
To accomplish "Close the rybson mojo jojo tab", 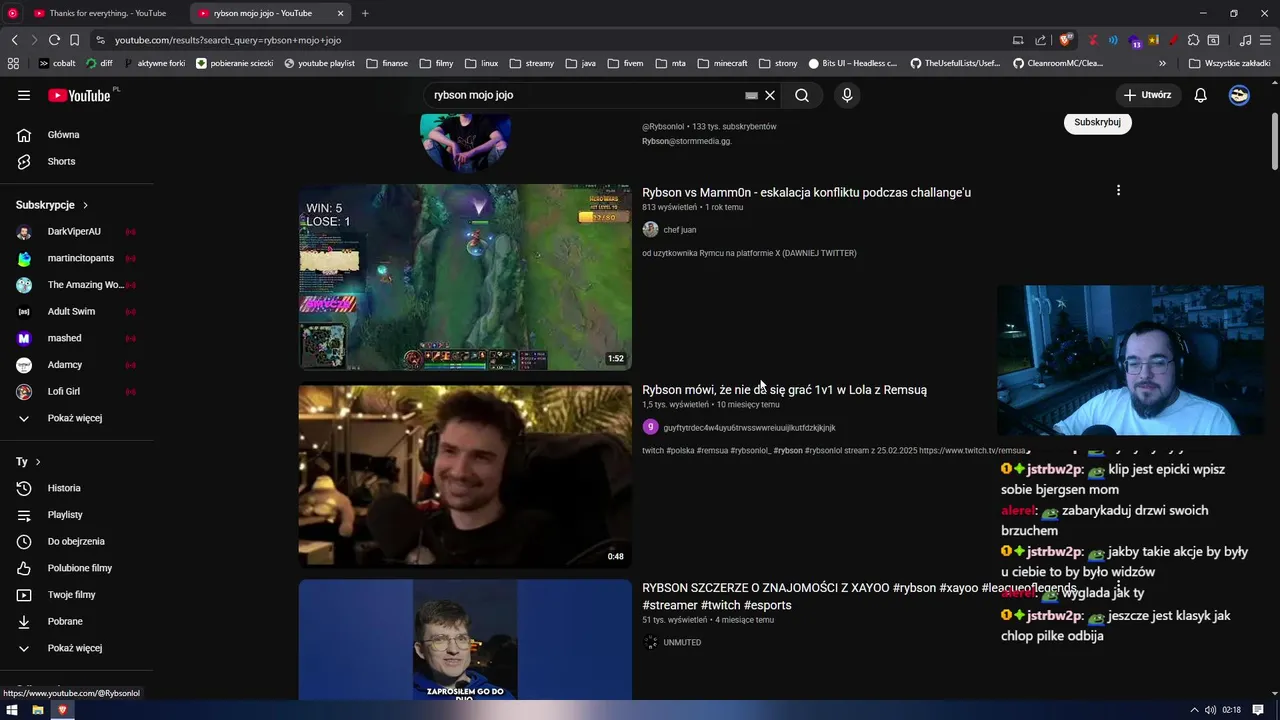I will [340, 13].
